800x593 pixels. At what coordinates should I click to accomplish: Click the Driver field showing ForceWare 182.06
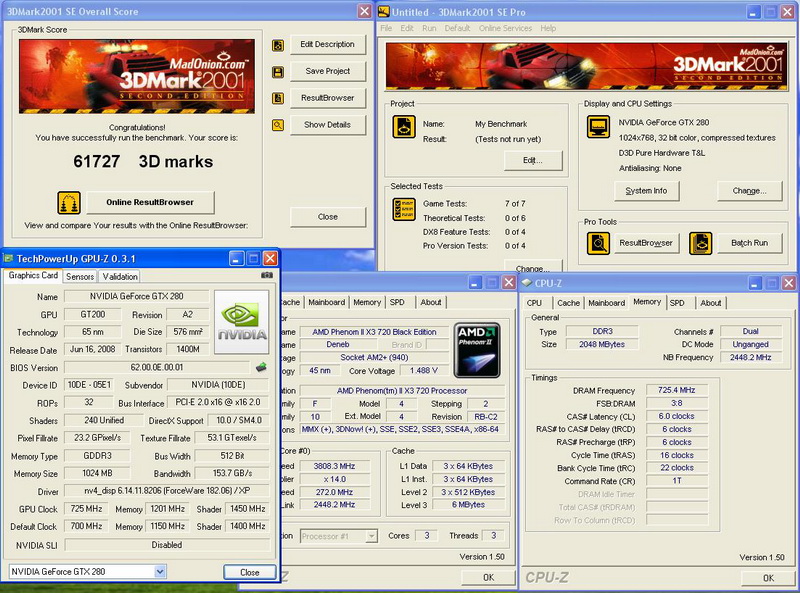(x=167, y=491)
